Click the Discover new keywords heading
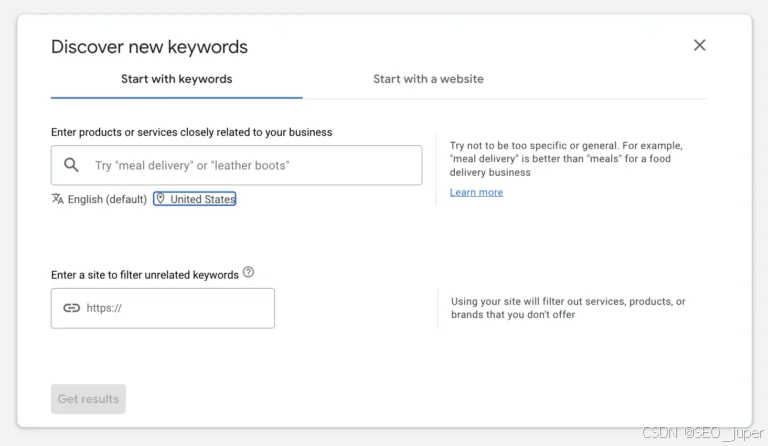This screenshot has height=446, width=768. pos(149,46)
